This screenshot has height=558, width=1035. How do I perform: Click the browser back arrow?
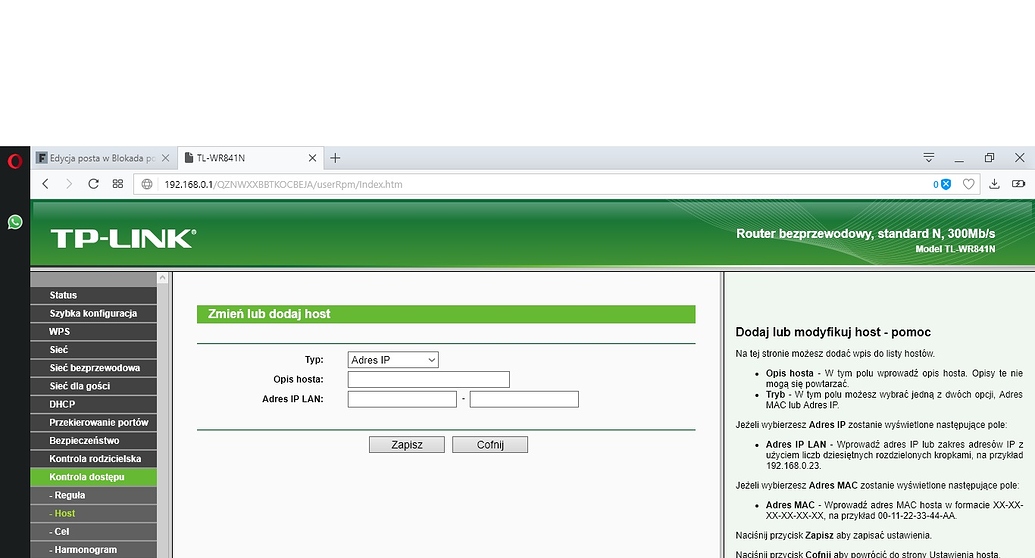click(x=46, y=184)
